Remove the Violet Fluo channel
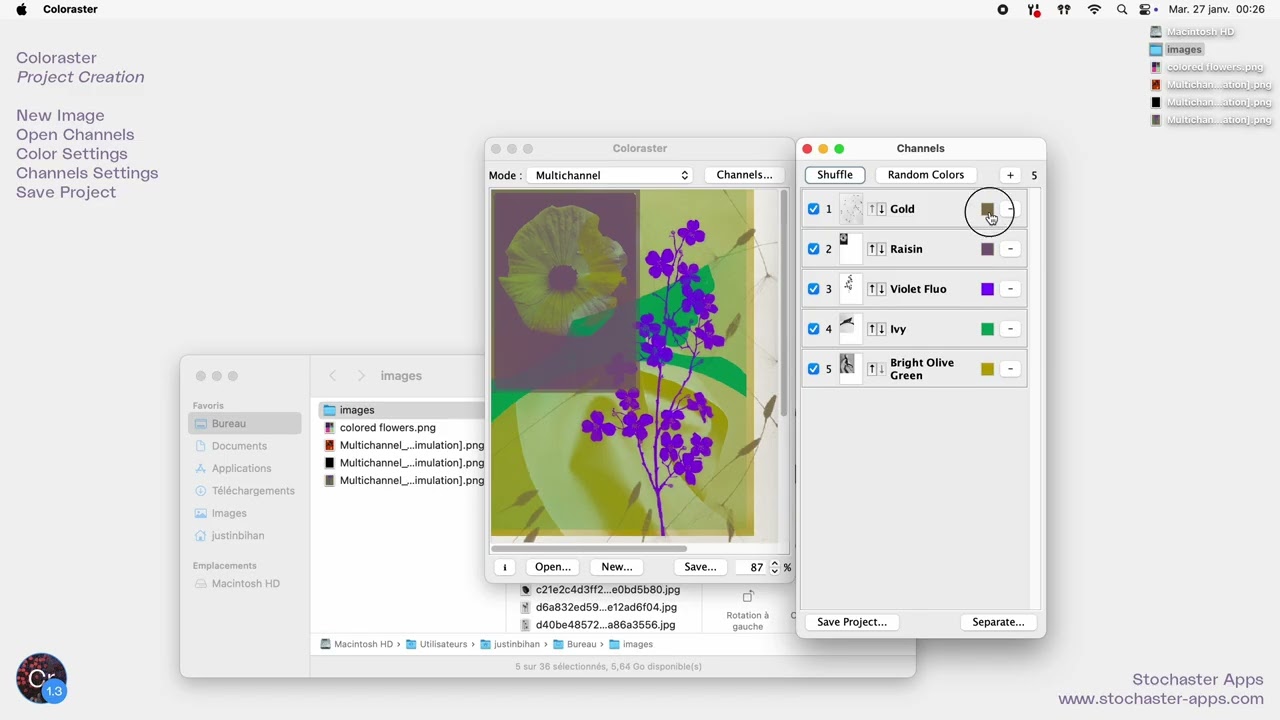 click(x=1010, y=289)
